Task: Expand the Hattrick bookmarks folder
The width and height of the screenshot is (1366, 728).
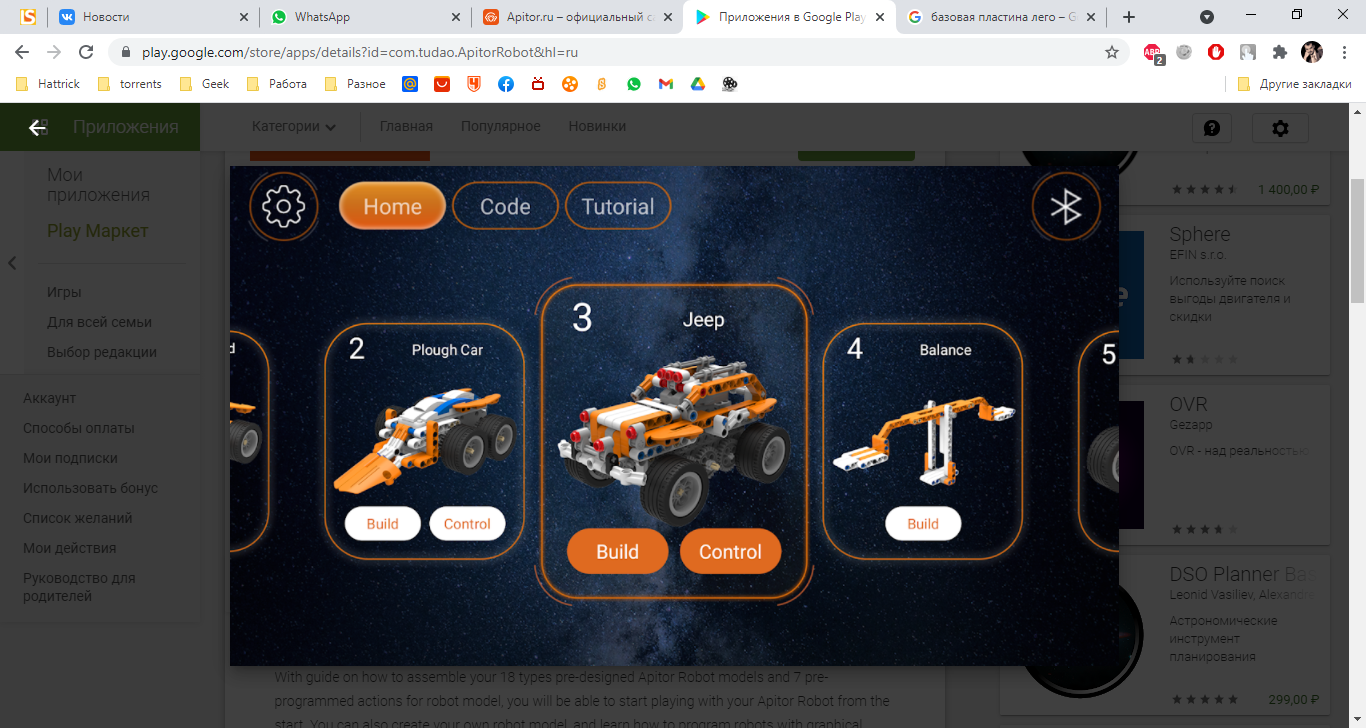Action: pyautogui.click(x=48, y=84)
